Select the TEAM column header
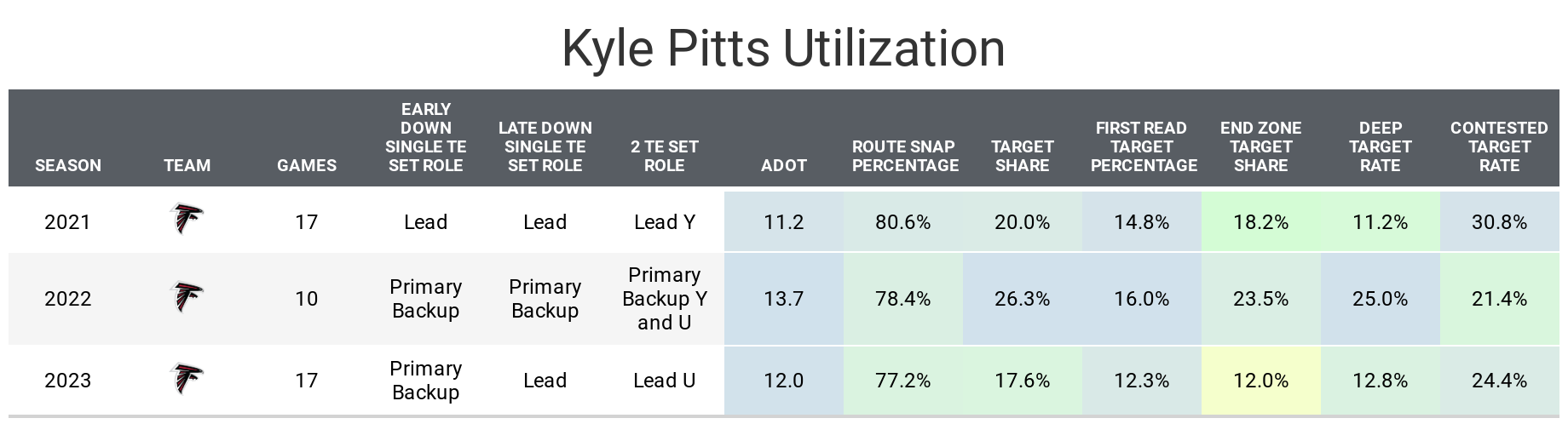 [x=187, y=165]
